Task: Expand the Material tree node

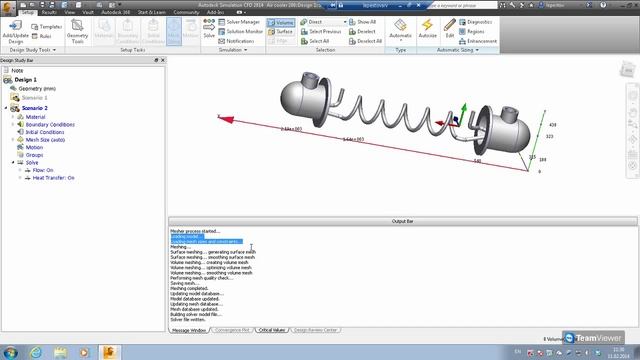Action: click(x=13, y=117)
